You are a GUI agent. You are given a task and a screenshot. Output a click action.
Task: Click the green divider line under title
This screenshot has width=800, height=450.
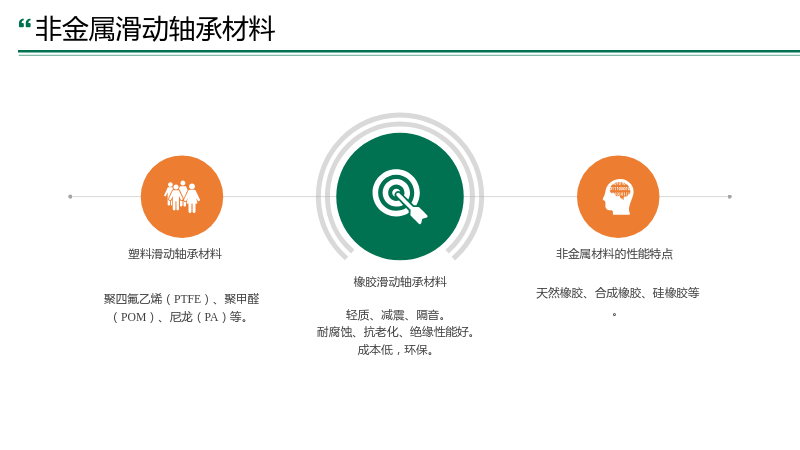point(409,53)
